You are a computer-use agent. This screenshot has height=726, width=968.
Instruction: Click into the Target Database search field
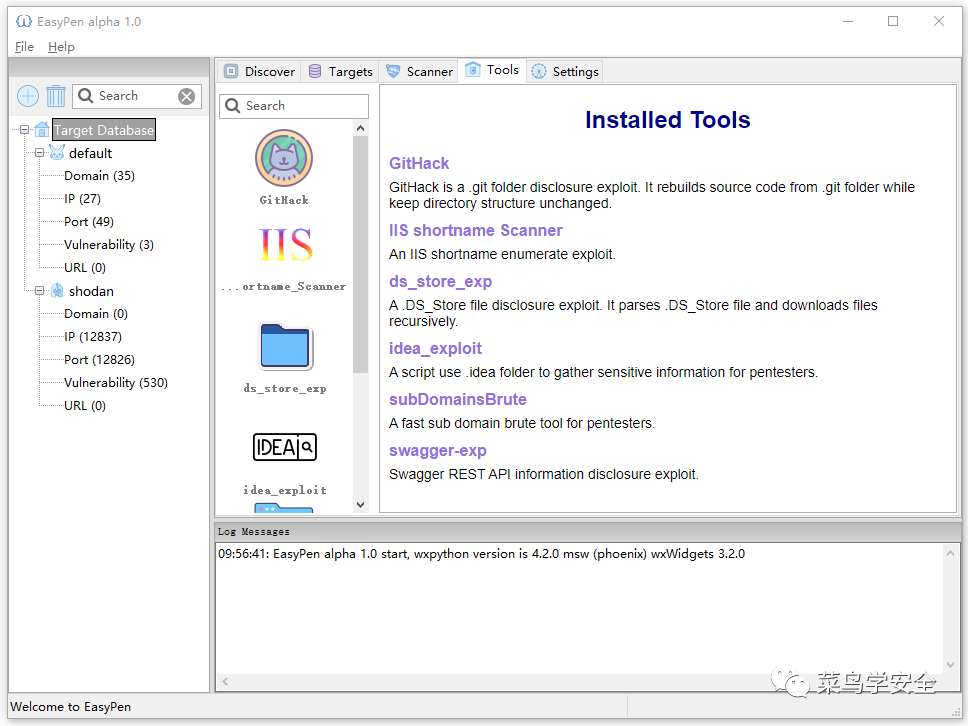coord(136,96)
